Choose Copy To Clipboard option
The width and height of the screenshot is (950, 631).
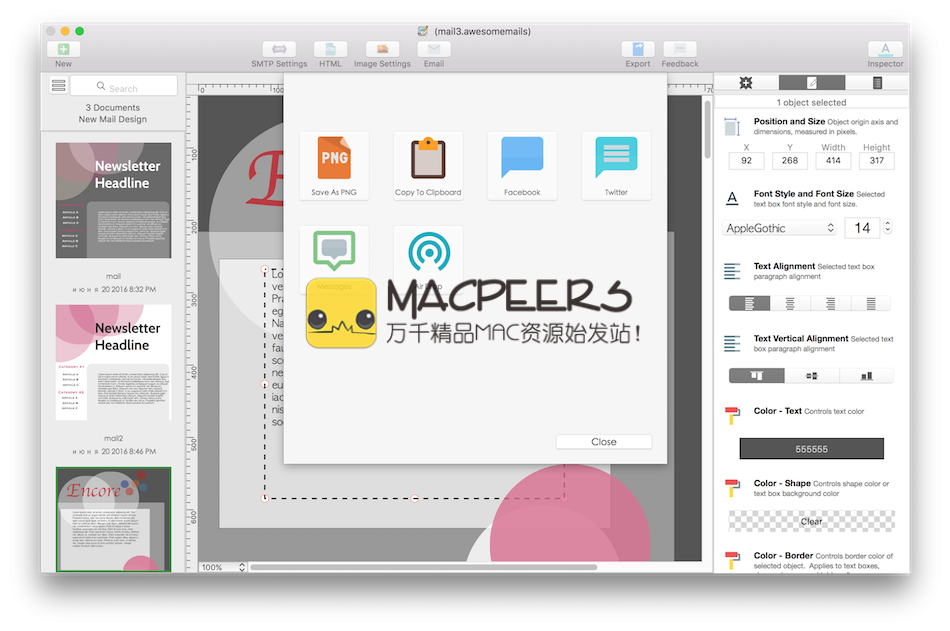click(x=428, y=165)
